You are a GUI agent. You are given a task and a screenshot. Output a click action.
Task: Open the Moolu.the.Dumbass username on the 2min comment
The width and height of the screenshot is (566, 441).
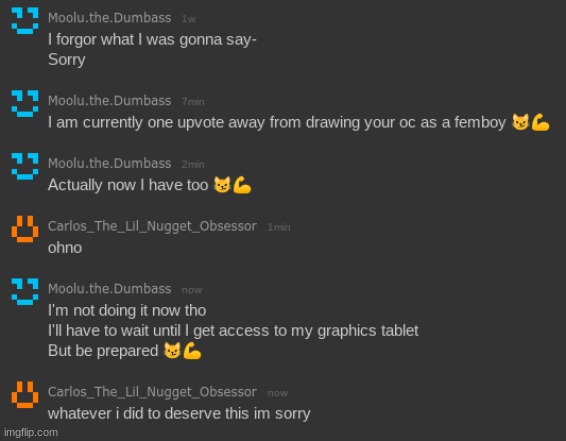tap(110, 163)
